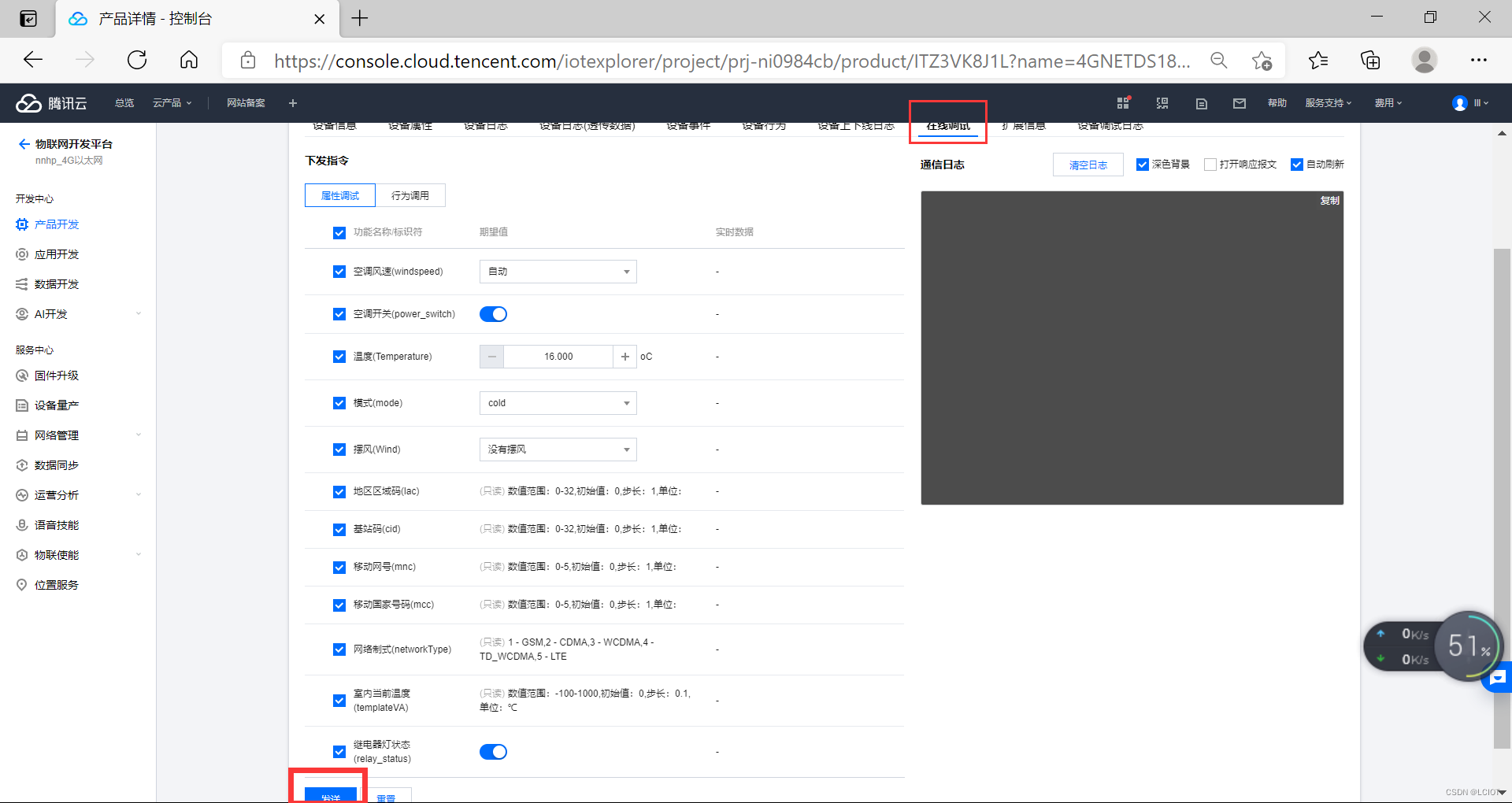The height and width of the screenshot is (803, 1512).
Task: Open the Wind dropdown showing 没有摆风
Action: coord(558,450)
